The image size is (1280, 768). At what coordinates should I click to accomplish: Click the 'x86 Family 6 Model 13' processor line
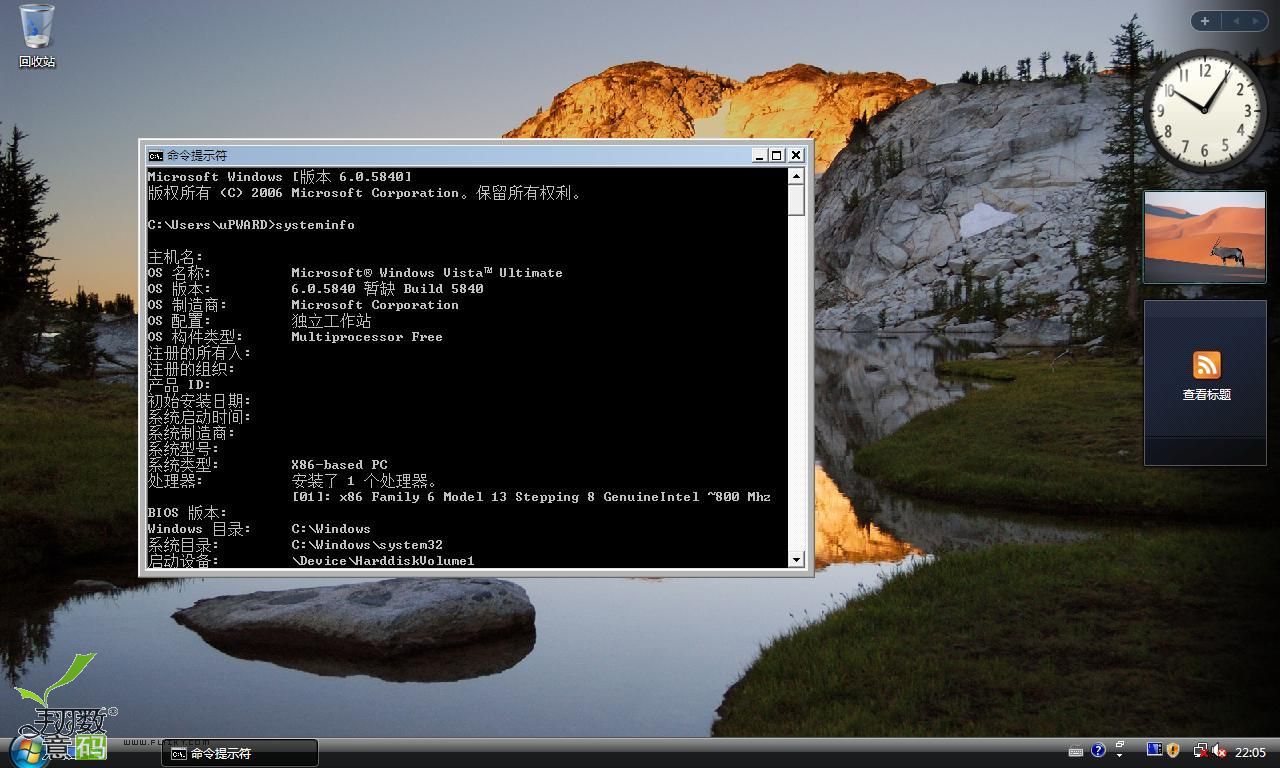531,497
